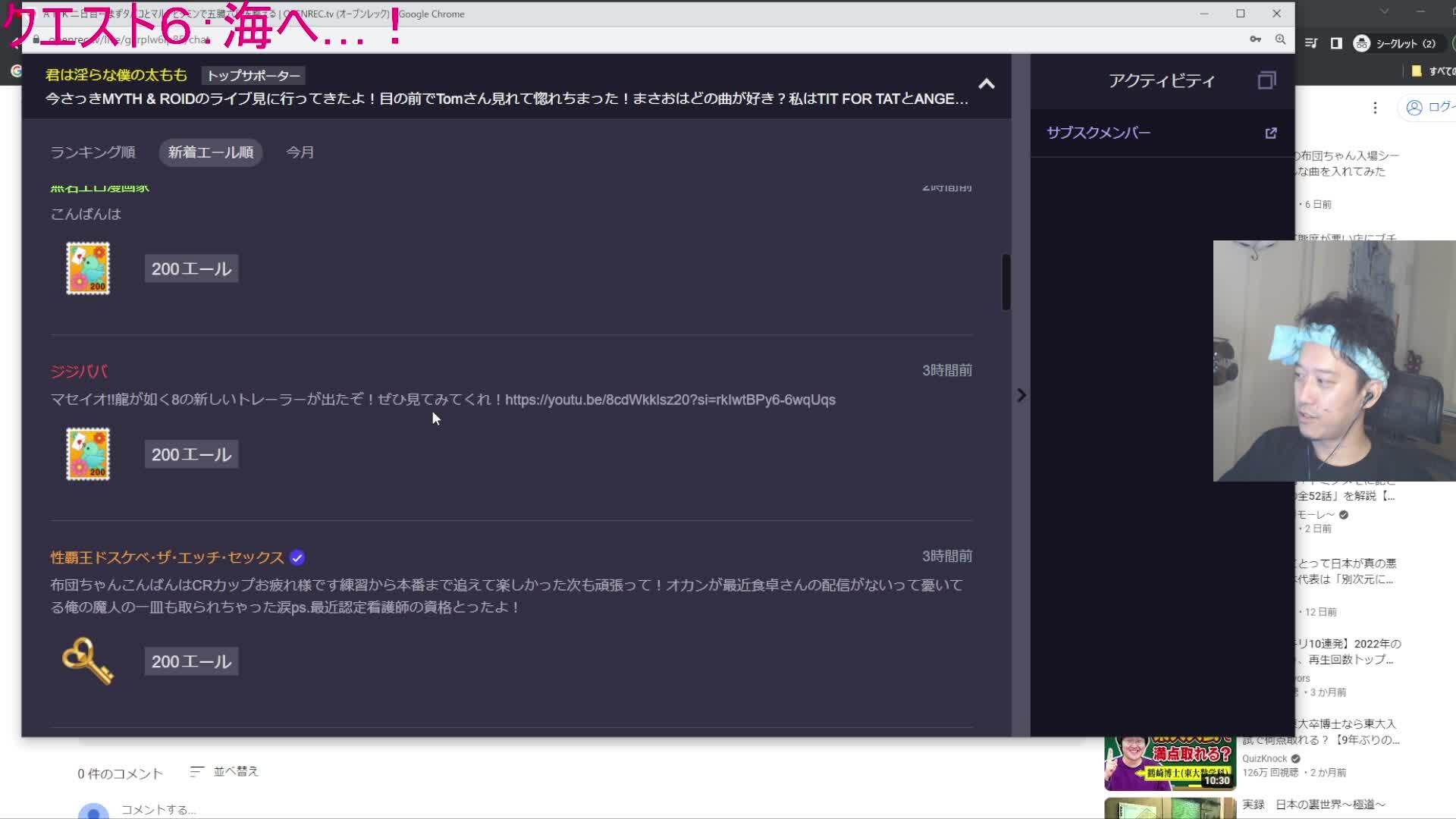
Task: Click golden key stamp icon
Action: (x=88, y=661)
